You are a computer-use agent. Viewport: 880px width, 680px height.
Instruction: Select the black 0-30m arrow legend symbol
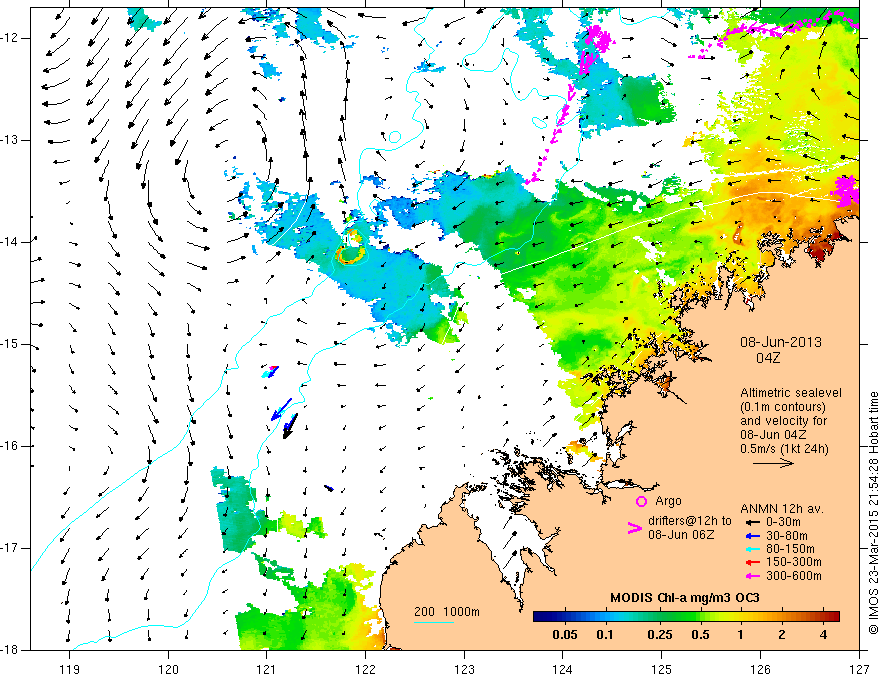tap(753, 522)
